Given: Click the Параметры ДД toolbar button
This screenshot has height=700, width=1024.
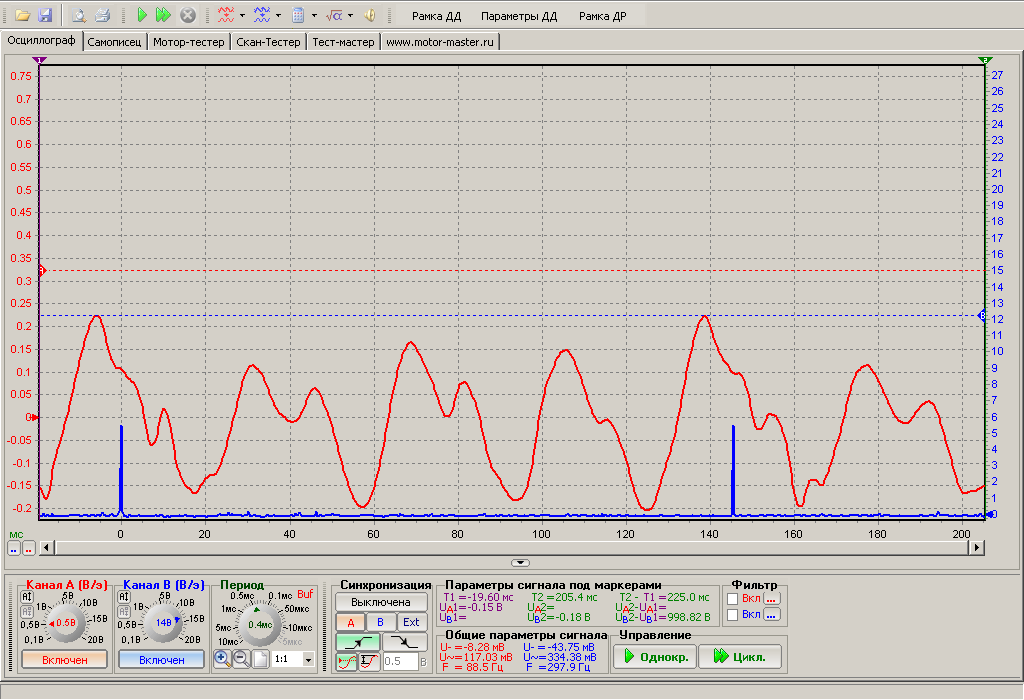Looking at the screenshot, I should 519,16.
